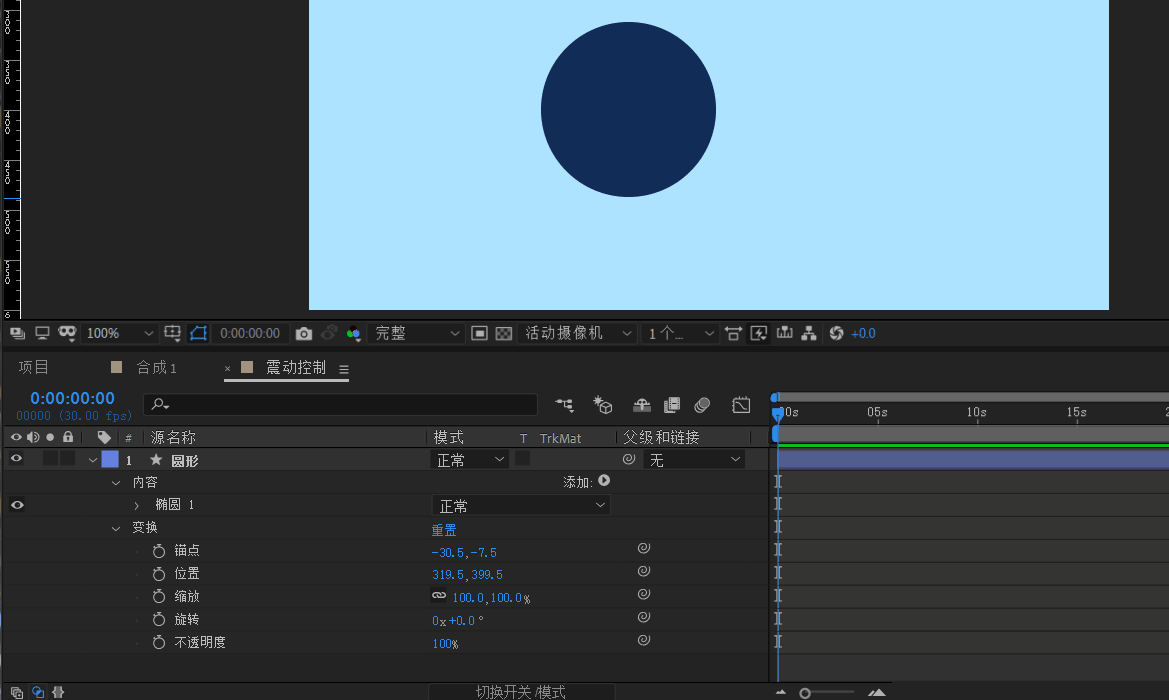The height and width of the screenshot is (700, 1169).
Task: Click draft 3D icon in timeline
Action: [602, 405]
